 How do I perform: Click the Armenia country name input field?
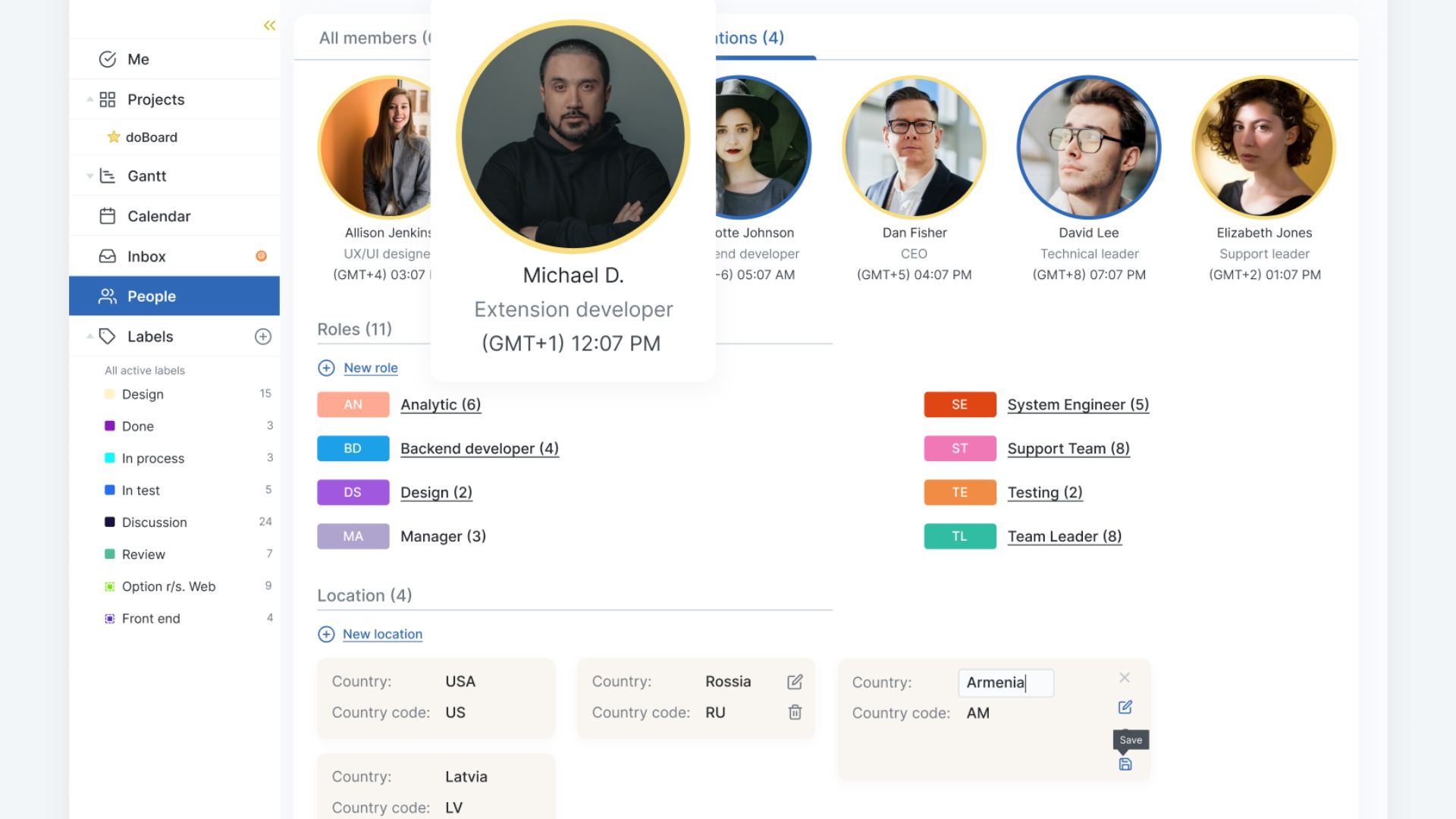point(1006,682)
